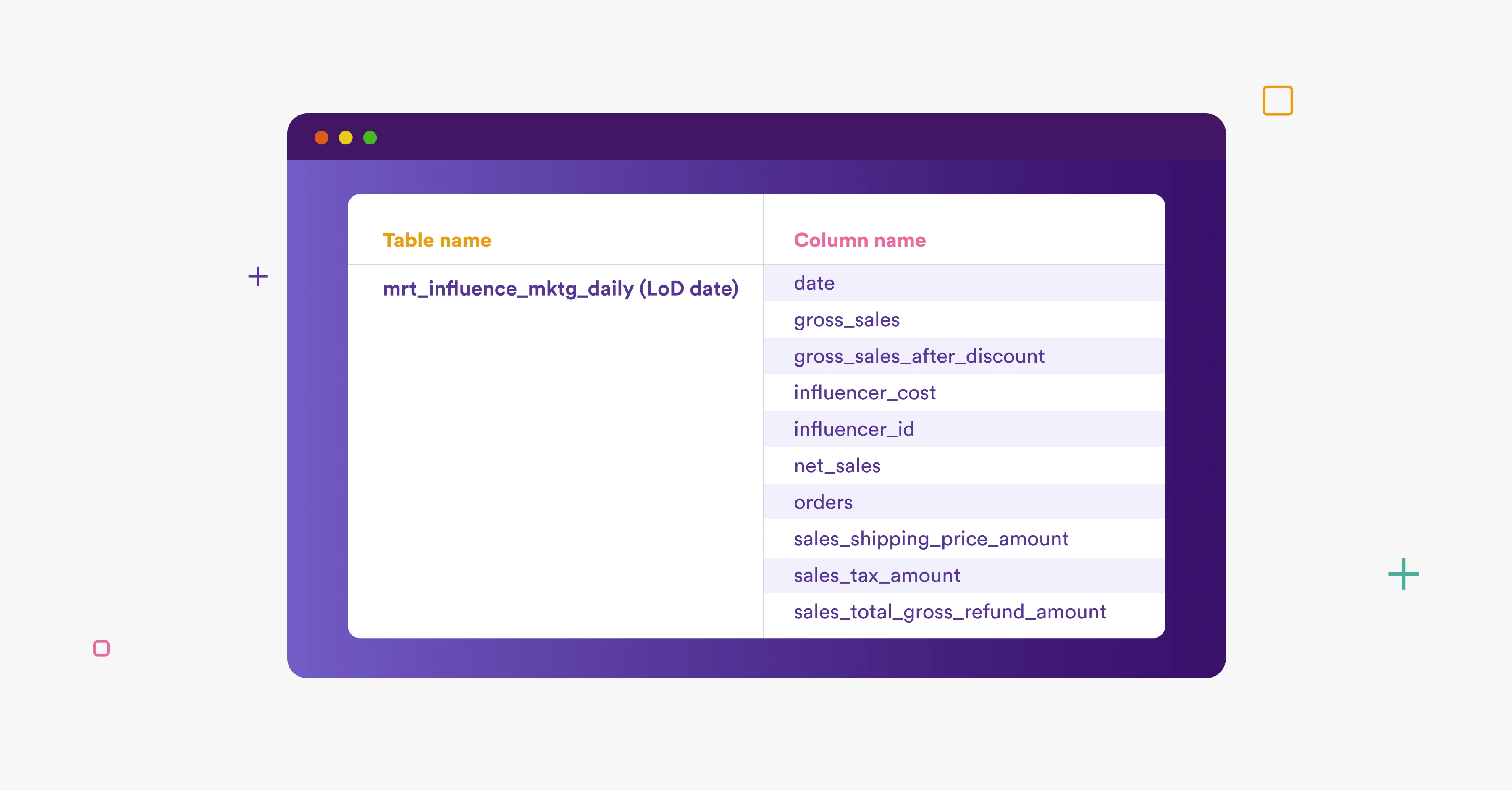Click the green maximize window dot

click(x=370, y=137)
